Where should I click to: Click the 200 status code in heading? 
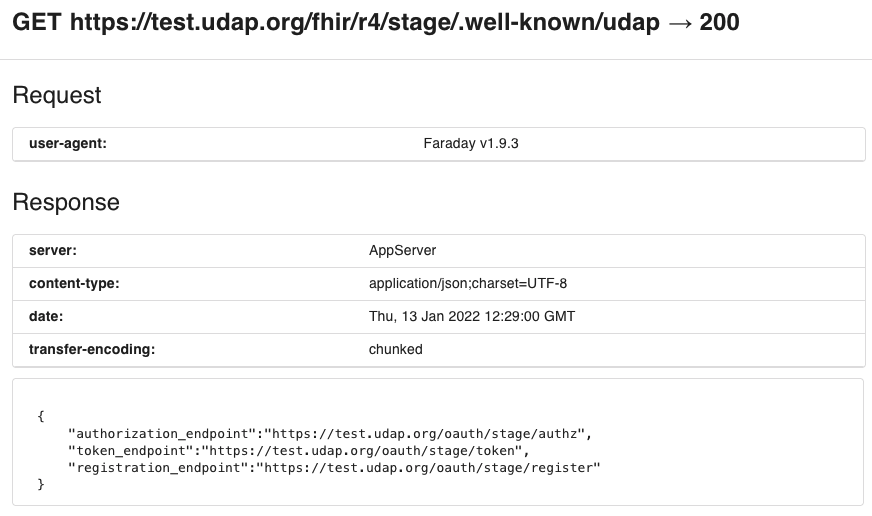pyautogui.click(x=719, y=23)
